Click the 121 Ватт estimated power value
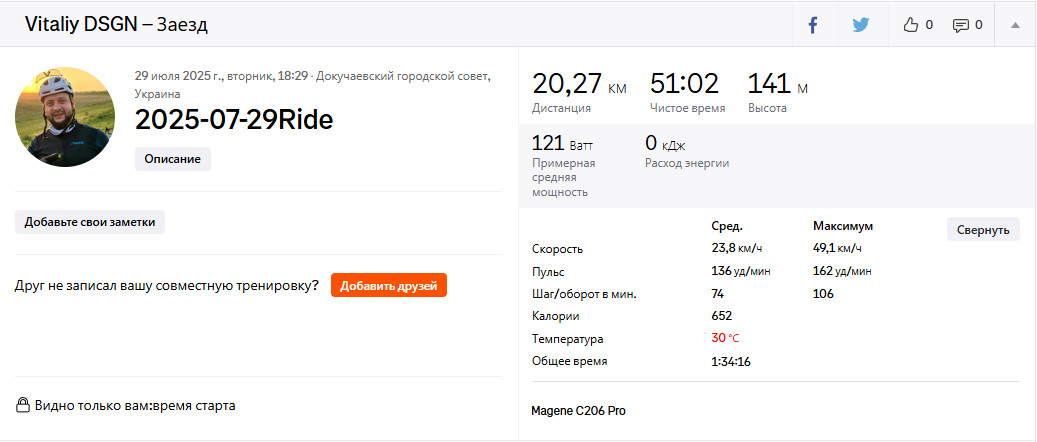This screenshot has height=442, width=1037. coord(562,144)
